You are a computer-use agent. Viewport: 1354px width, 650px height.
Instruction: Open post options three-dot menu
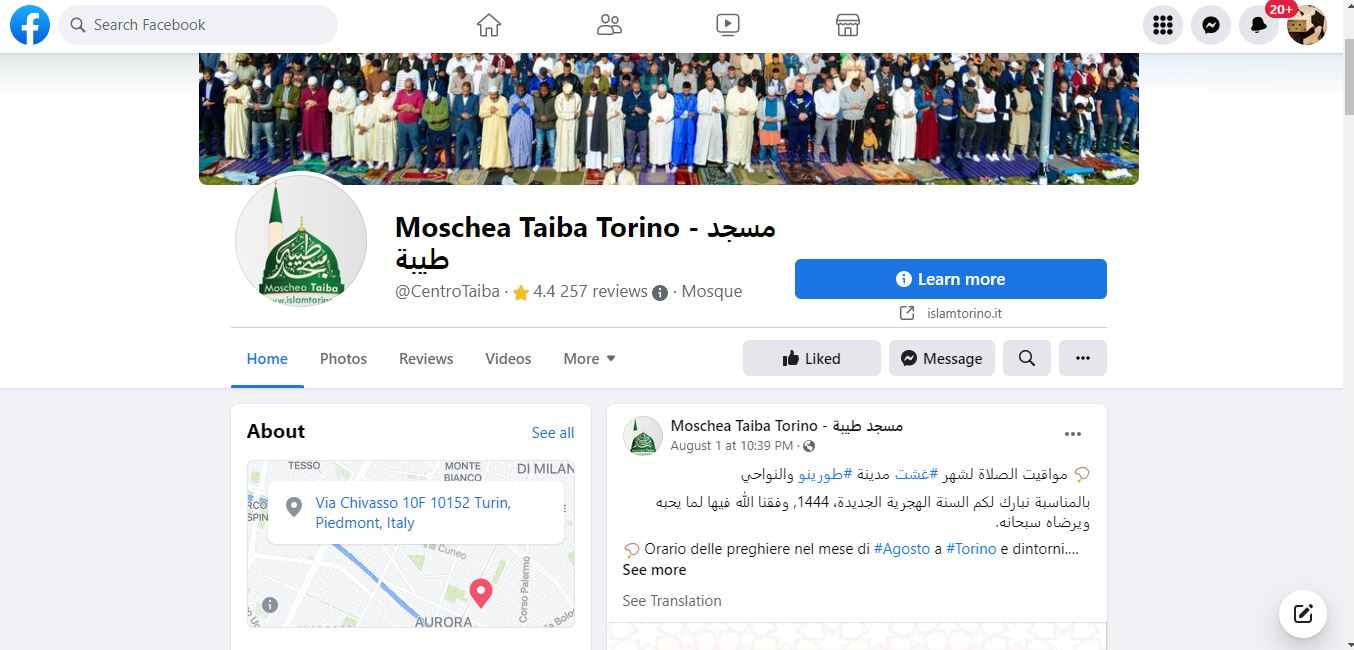tap(1073, 434)
